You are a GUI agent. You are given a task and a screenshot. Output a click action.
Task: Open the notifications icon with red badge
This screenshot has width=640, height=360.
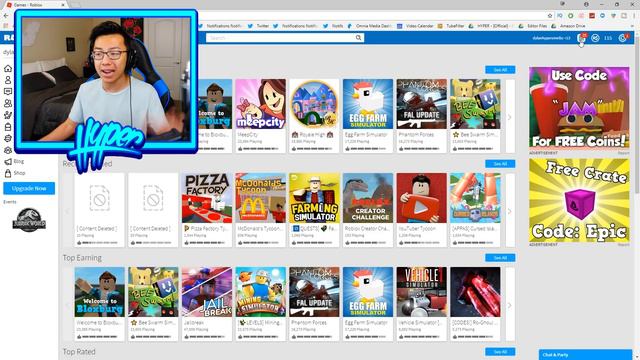pyautogui.click(x=582, y=38)
